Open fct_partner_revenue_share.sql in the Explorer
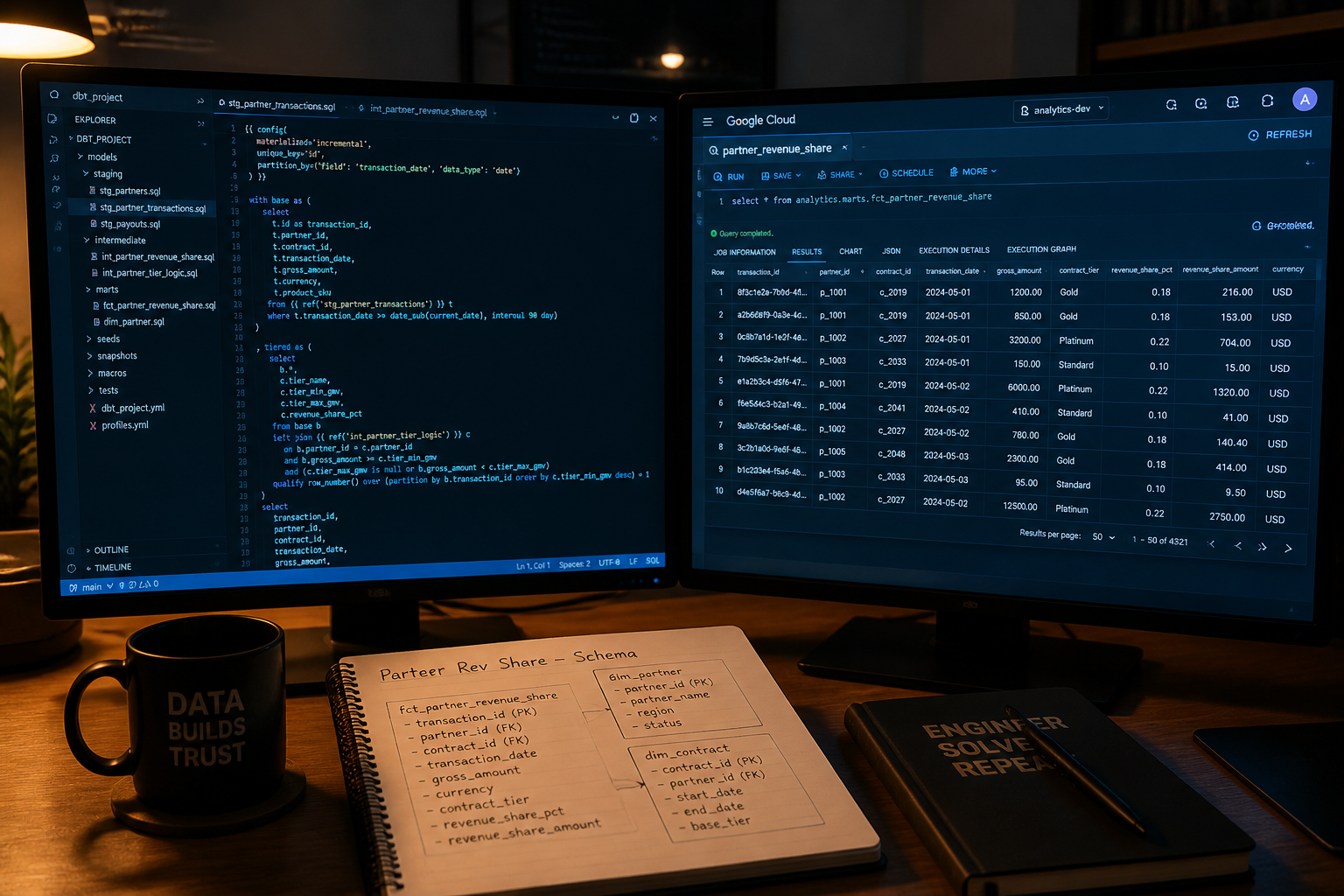The height and width of the screenshot is (896, 1344). click(153, 305)
